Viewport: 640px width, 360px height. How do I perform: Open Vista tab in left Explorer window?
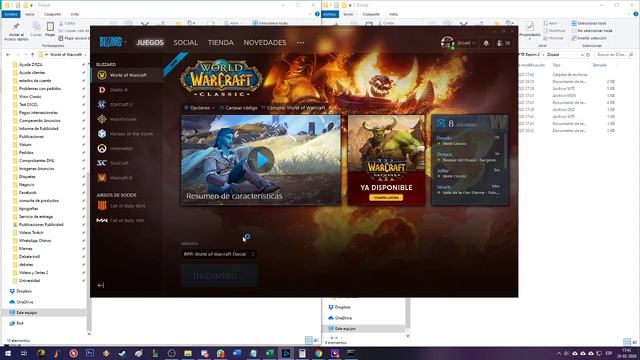click(75, 14)
